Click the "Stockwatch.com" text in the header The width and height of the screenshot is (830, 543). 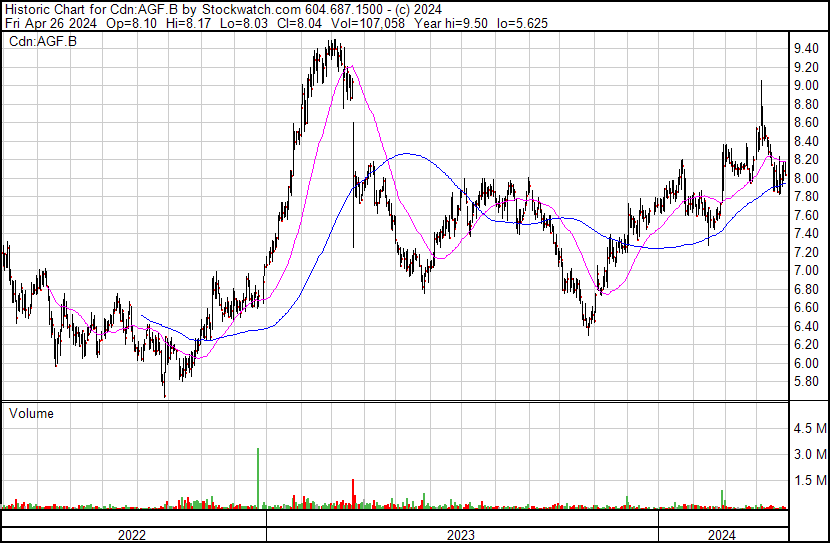pyautogui.click(x=252, y=9)
